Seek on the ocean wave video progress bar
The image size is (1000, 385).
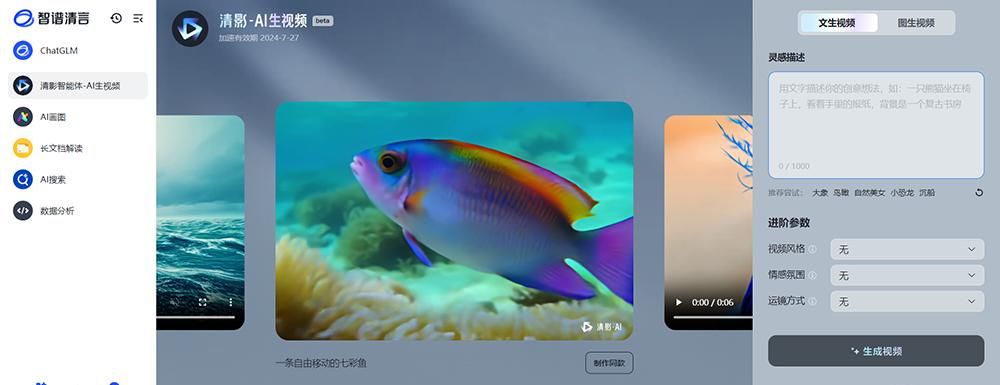pyautogui.click(x=195, y=317)
